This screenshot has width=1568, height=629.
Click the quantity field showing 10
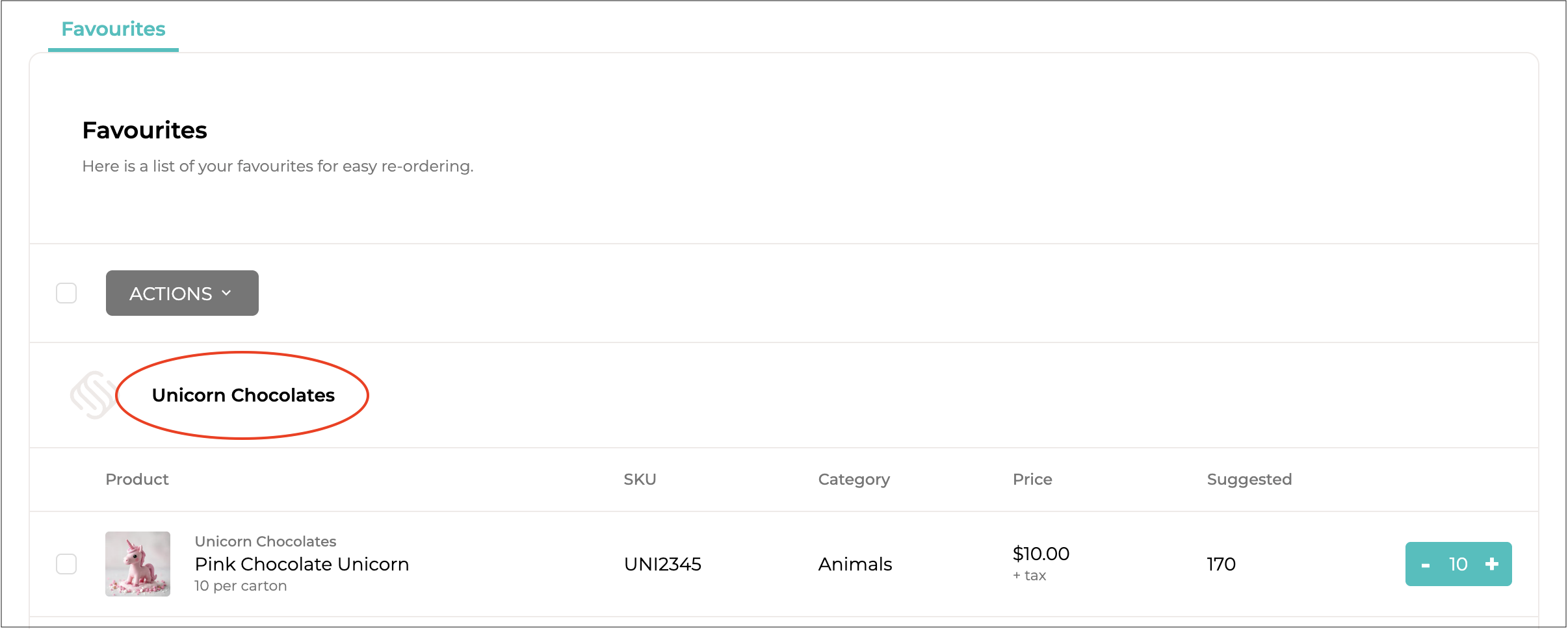coord(1458,564)
